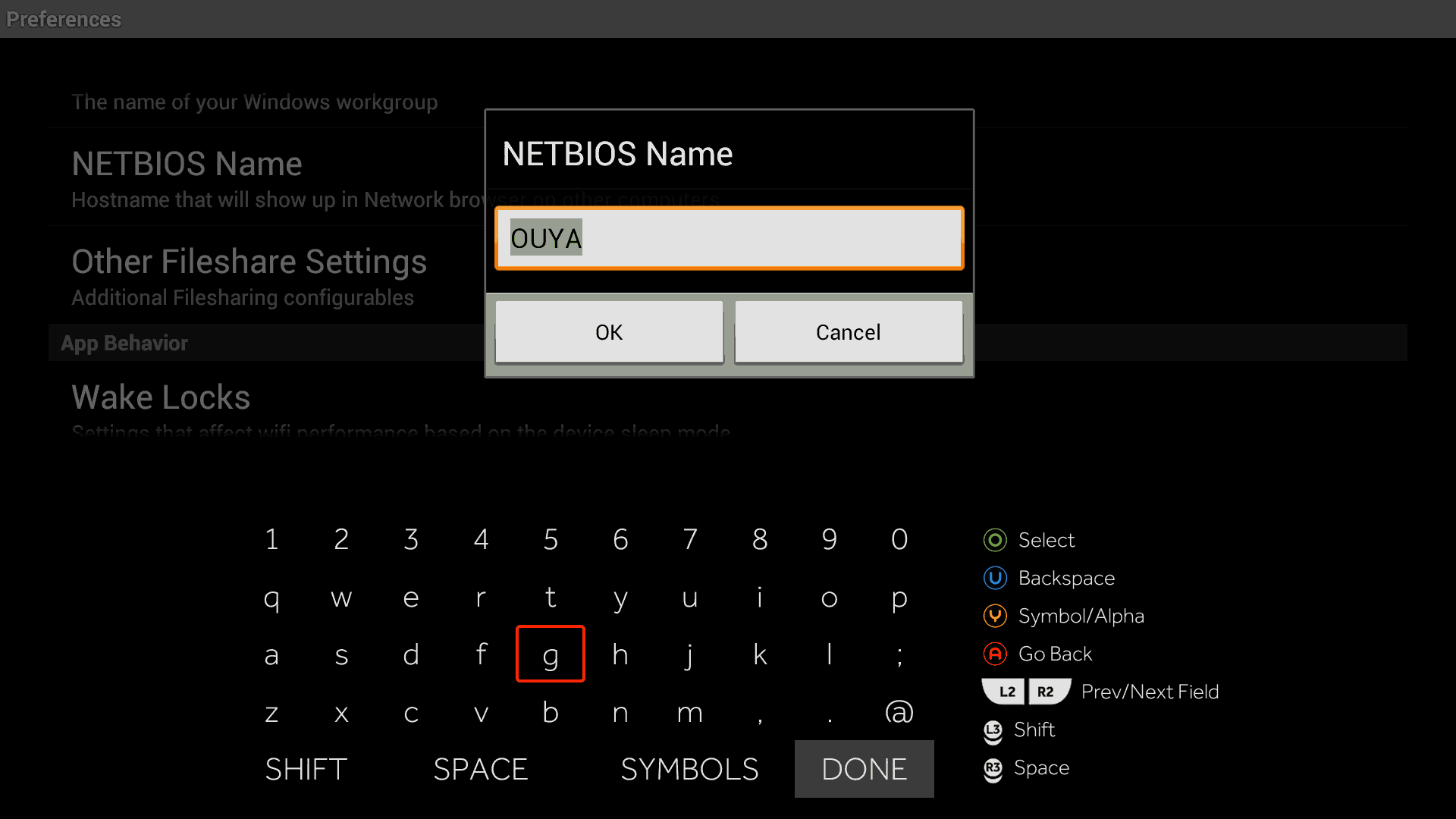Viewport: 1456px width, 819px height.
Task: Tap the number 4 key
Action: click(481, 539)
